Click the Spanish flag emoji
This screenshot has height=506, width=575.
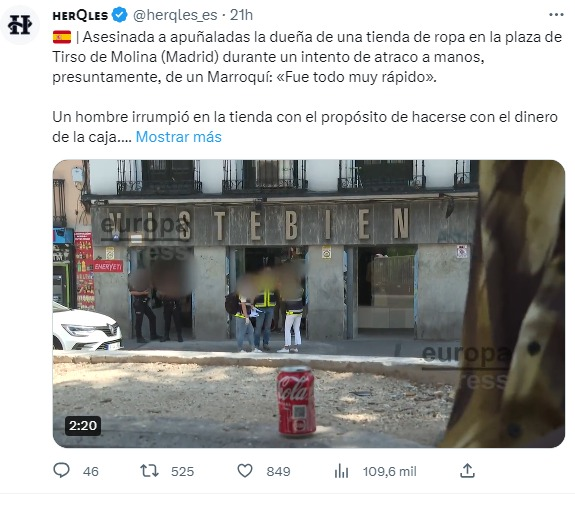(x=62, y=37)
